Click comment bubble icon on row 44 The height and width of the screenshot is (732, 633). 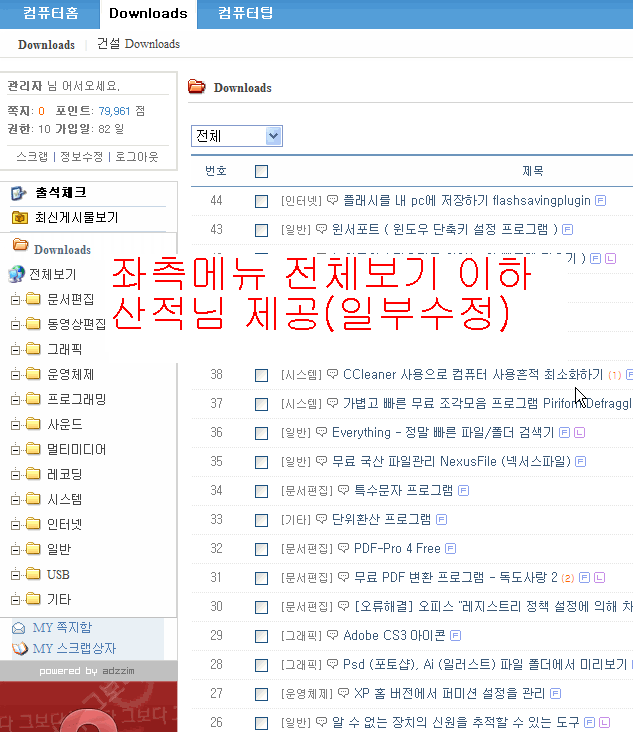coord(332,200)
